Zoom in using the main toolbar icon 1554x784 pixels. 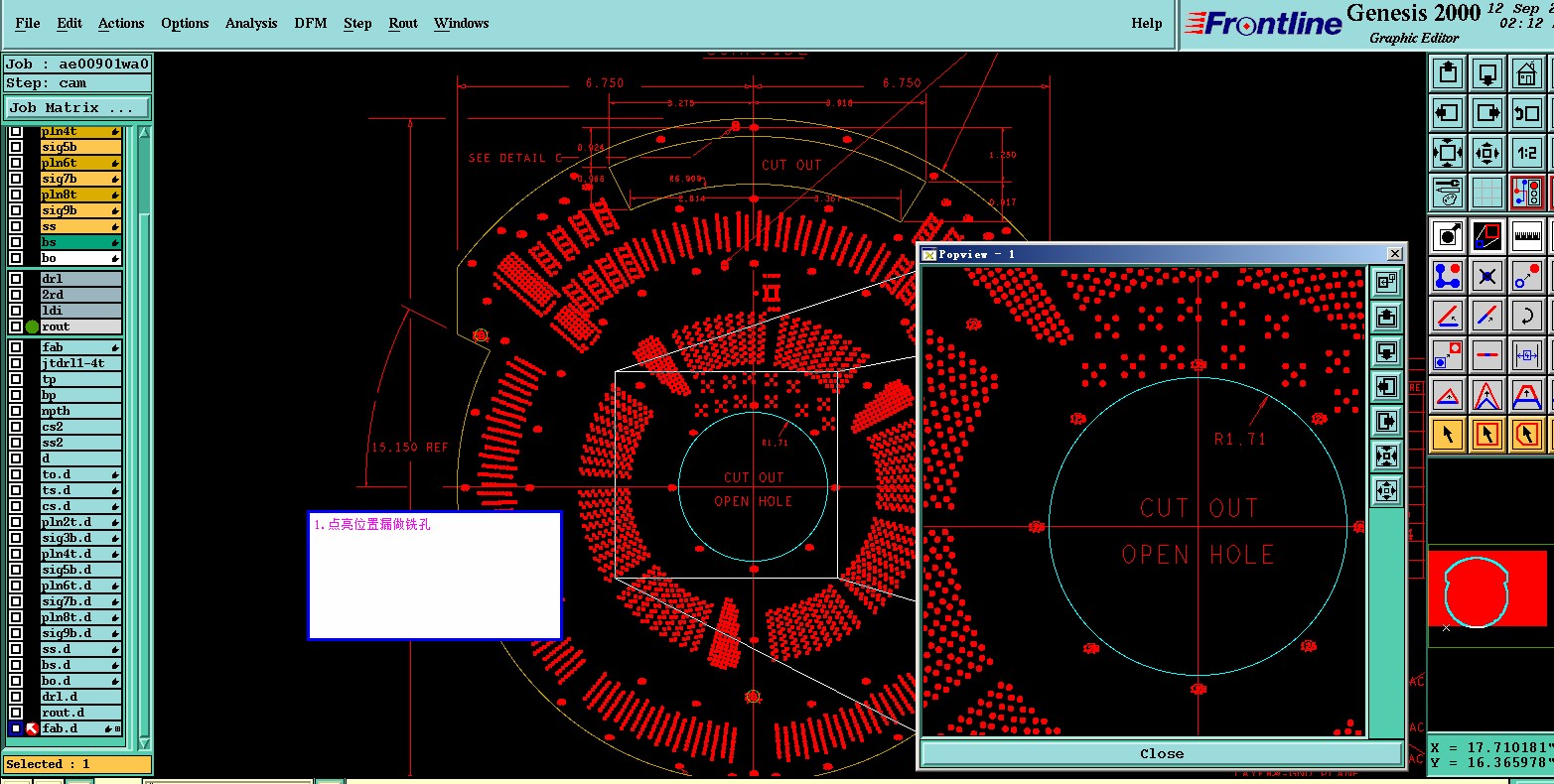pyautogui.click(x=1448, y=153)
